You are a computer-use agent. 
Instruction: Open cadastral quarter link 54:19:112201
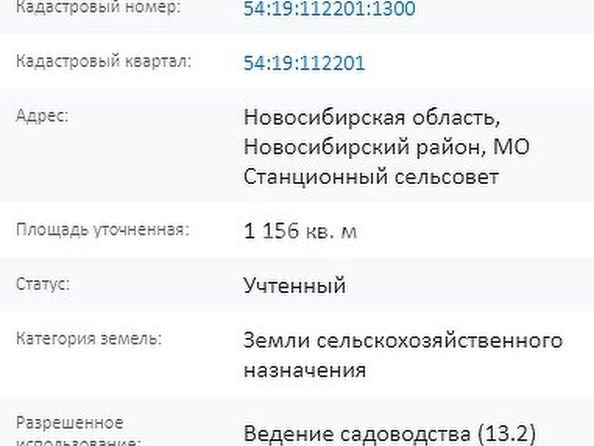[x=304, y=63]
